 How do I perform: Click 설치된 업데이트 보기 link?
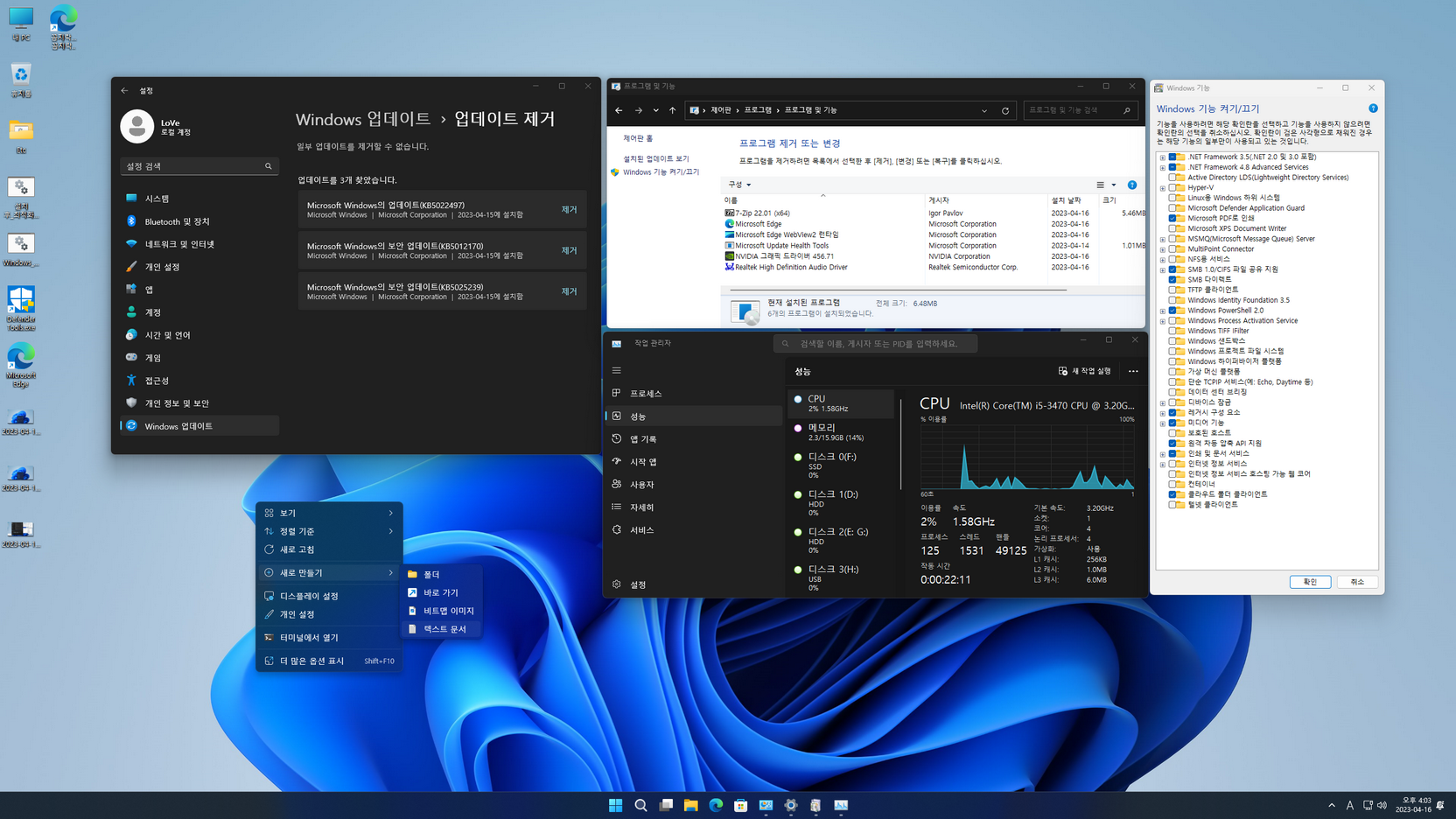656,159
